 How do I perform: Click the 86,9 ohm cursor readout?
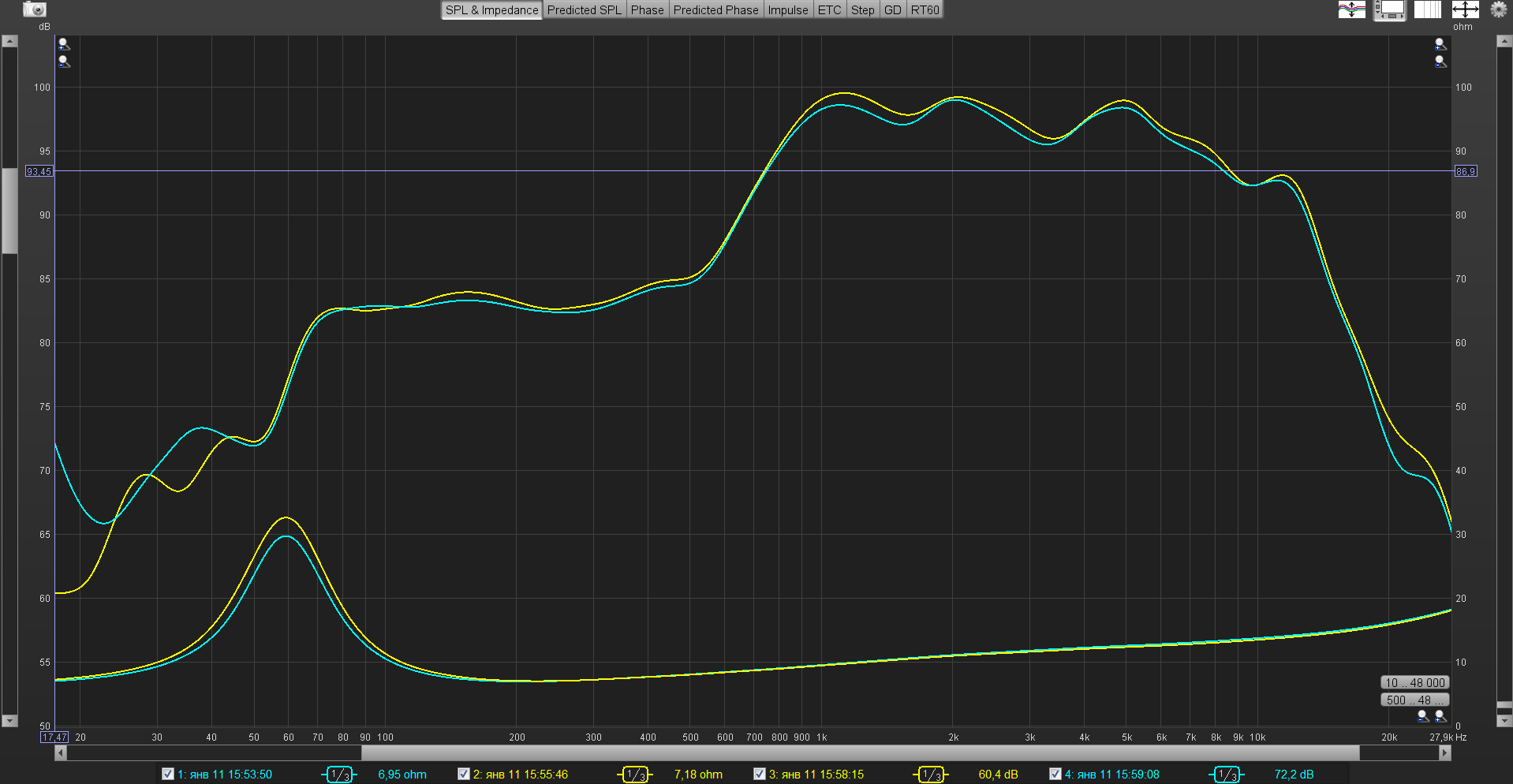pyautogui.click(x=1466, y=171)
